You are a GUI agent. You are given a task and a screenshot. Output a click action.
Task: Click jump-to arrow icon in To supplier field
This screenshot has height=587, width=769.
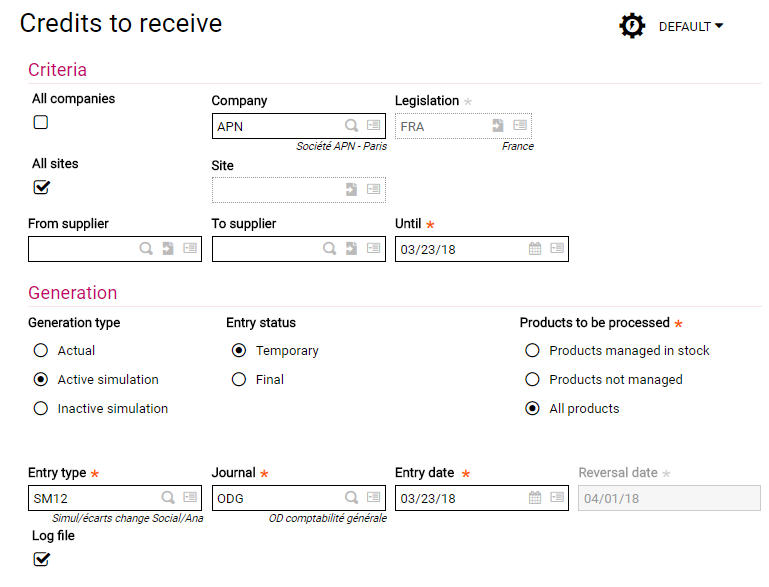coord(352,249)
